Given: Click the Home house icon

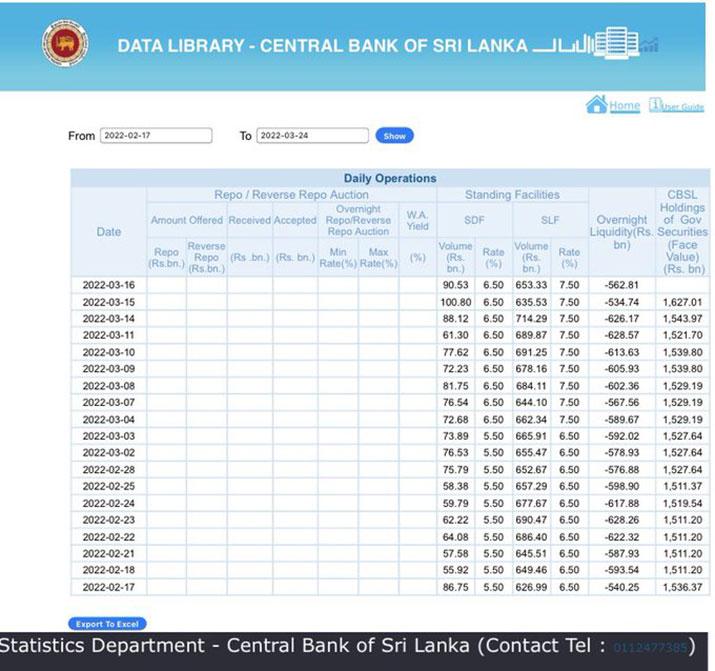Looking at the screenshot, I should pos(596,105).
